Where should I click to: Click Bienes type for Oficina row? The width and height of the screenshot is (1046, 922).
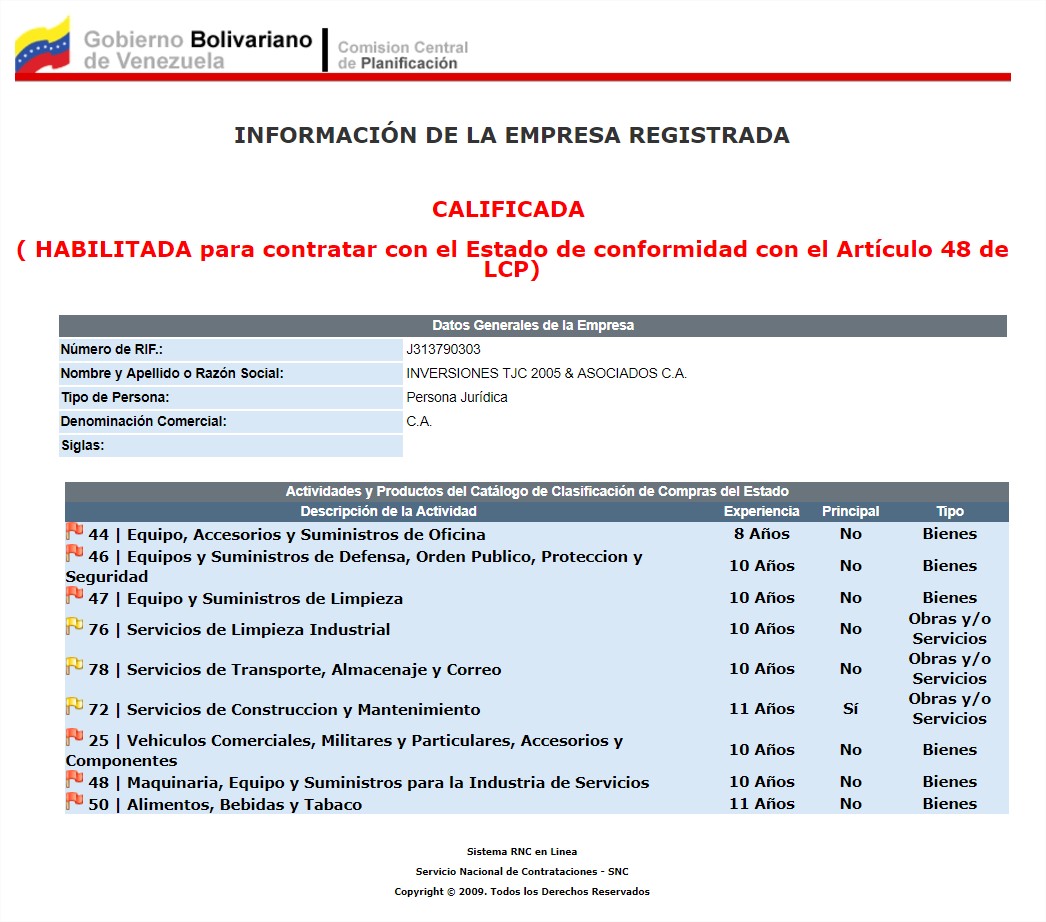click(950, 534)
